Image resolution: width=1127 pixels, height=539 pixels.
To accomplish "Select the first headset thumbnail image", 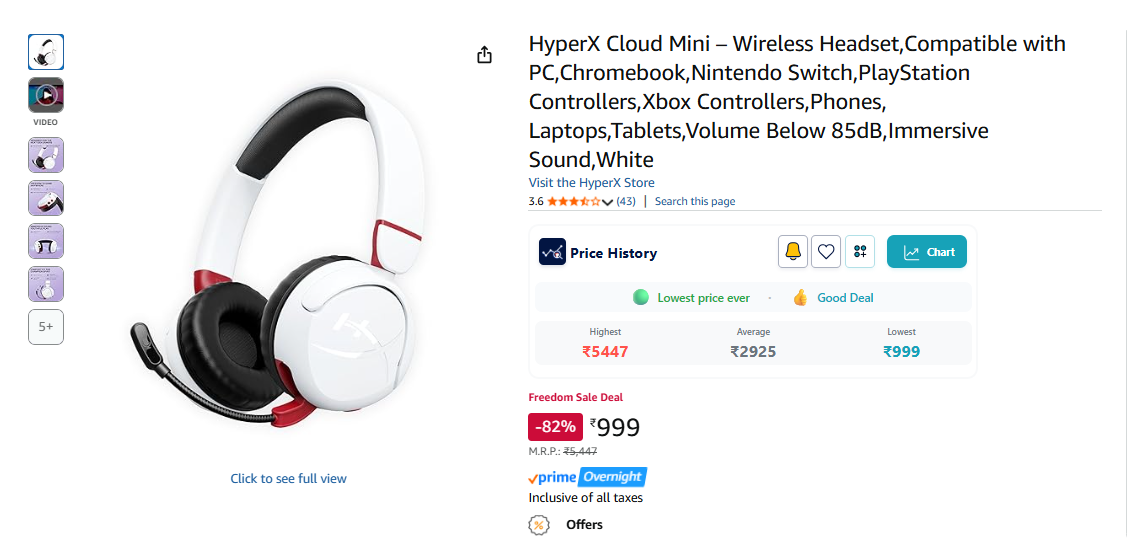I will (x=46, y=52).
